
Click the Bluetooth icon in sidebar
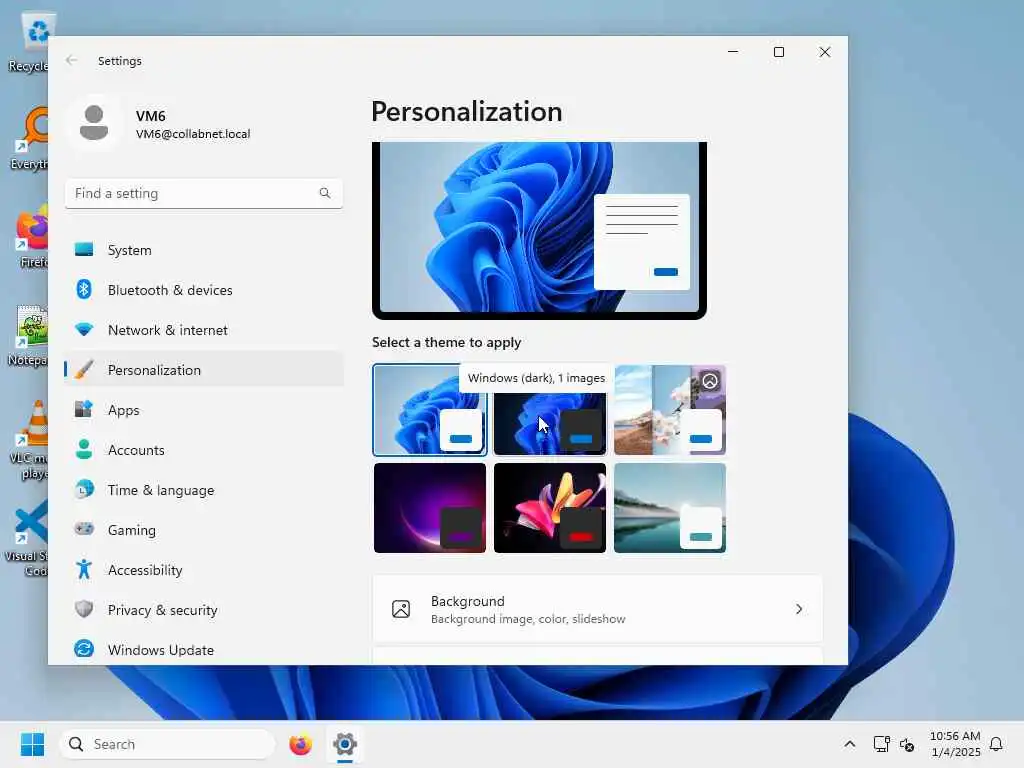[84, 289]
